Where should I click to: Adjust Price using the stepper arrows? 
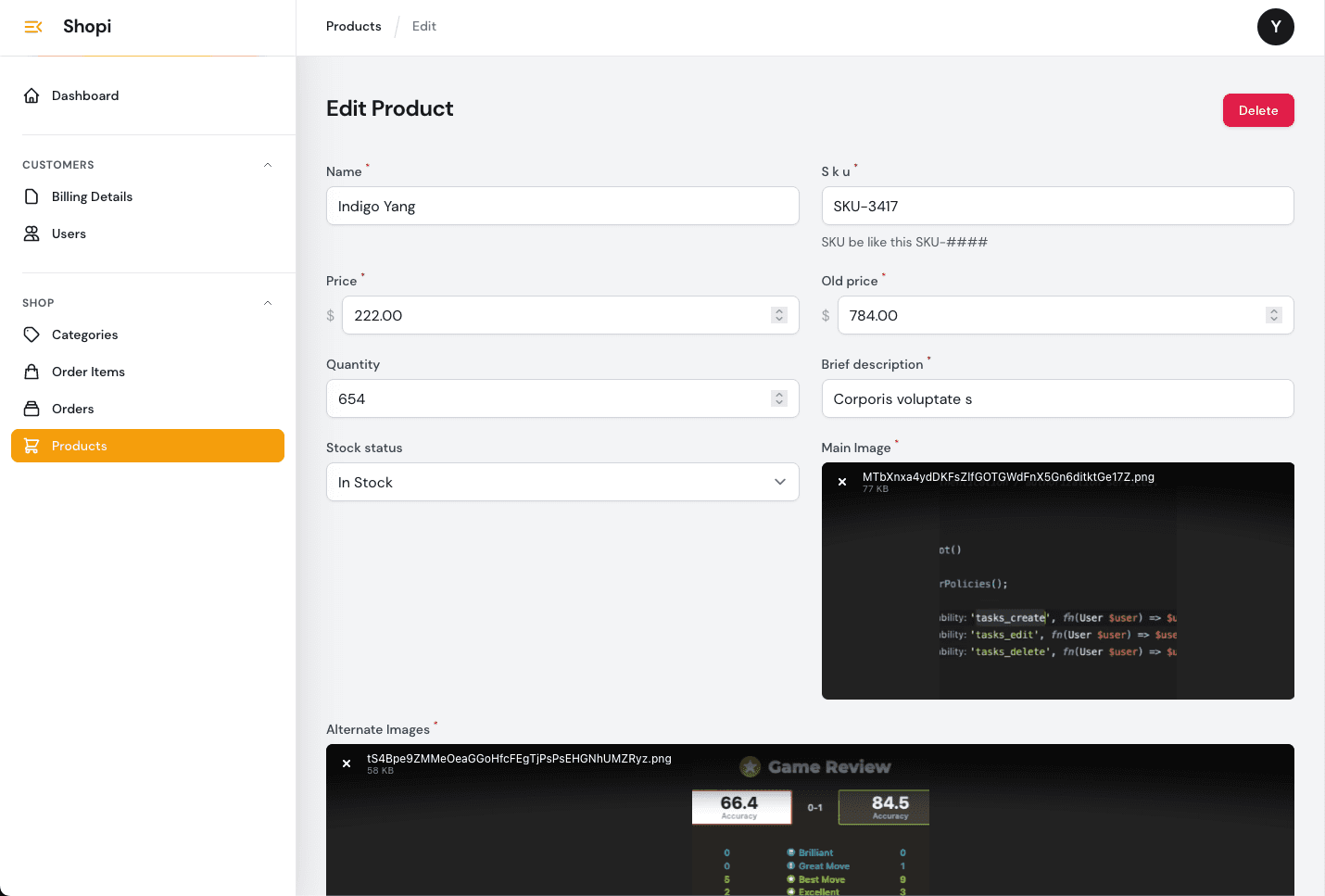click(779, 315)
